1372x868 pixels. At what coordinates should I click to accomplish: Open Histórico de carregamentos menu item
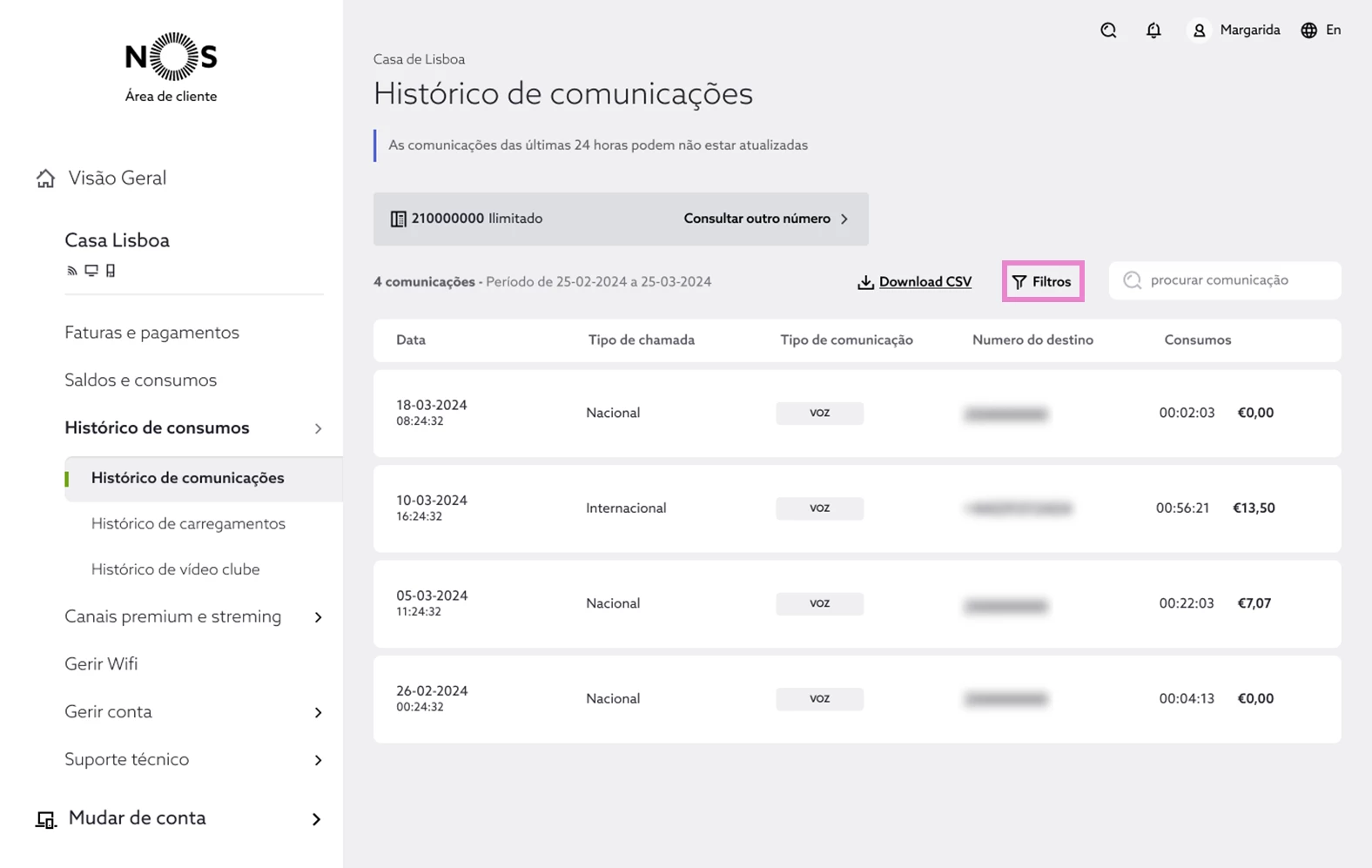[x=188, y=523]
